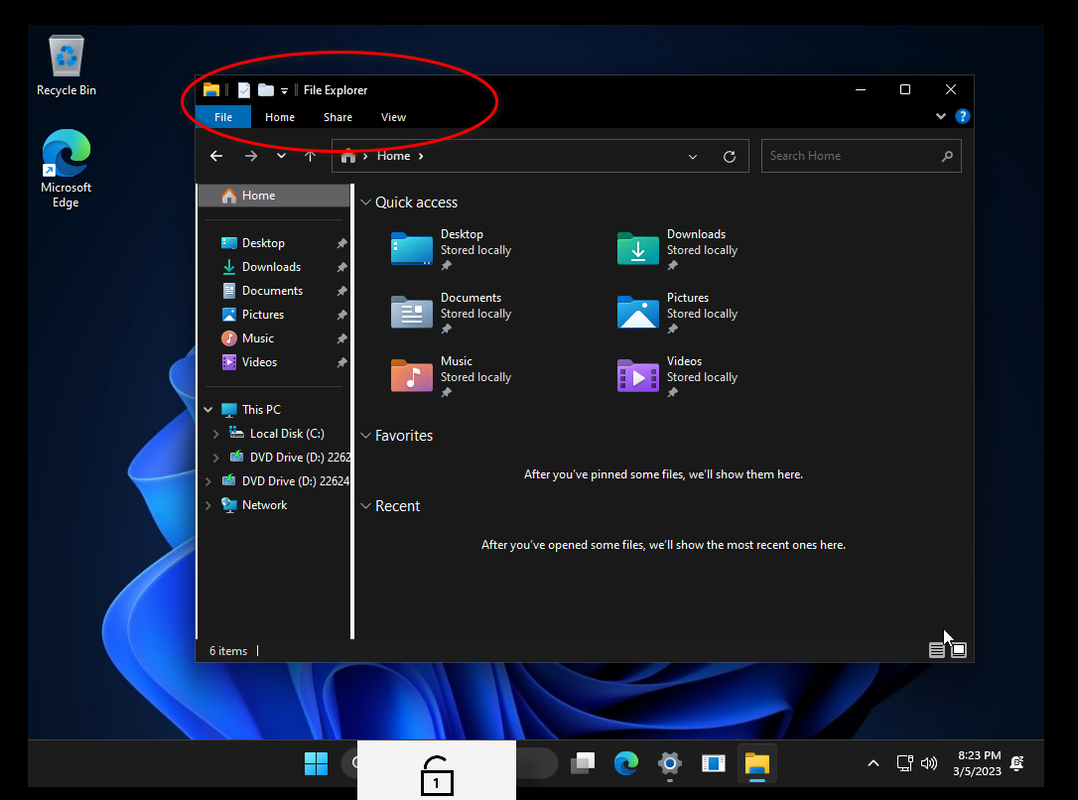Click the pin icon beside sidebar Music
Screen dimensions: 1078x800
pos(342,339)
